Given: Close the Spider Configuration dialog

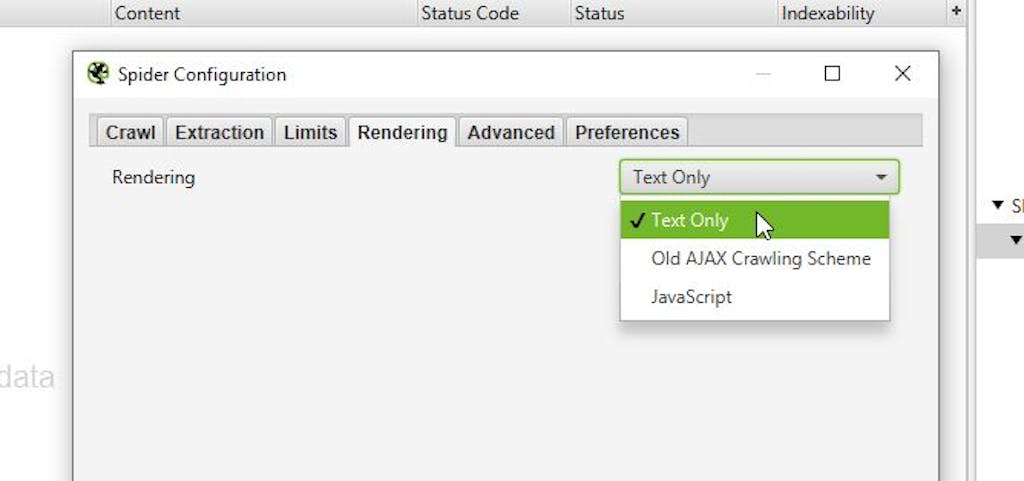Looking at the screenshot, I should [x=902, y=74].
